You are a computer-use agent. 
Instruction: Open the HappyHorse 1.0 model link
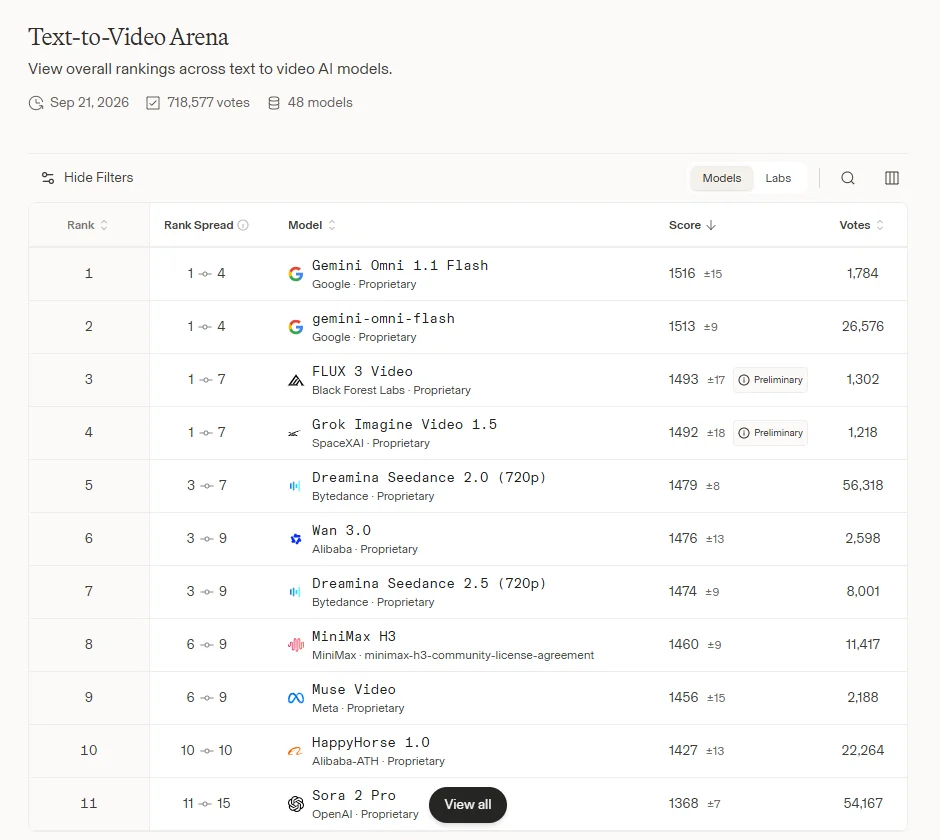coord(370,742)
